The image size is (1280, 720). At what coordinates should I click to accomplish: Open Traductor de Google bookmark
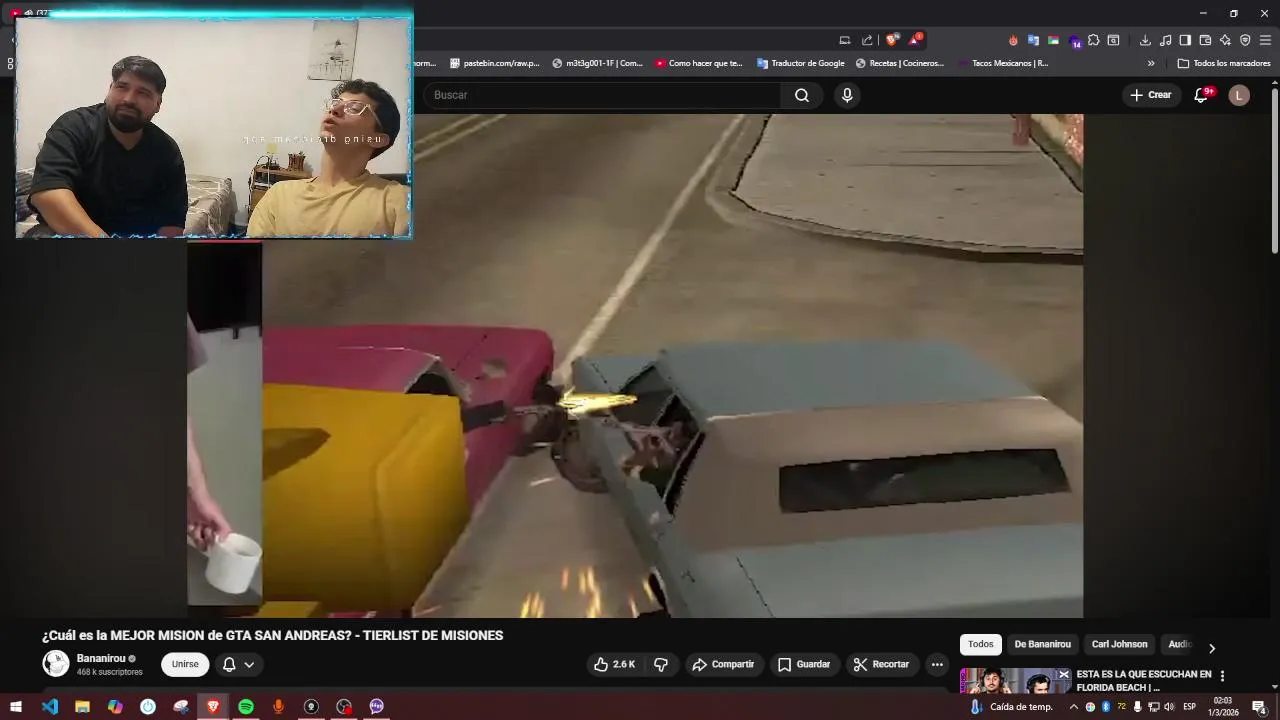pyautogui.click(x=800, y=63)
